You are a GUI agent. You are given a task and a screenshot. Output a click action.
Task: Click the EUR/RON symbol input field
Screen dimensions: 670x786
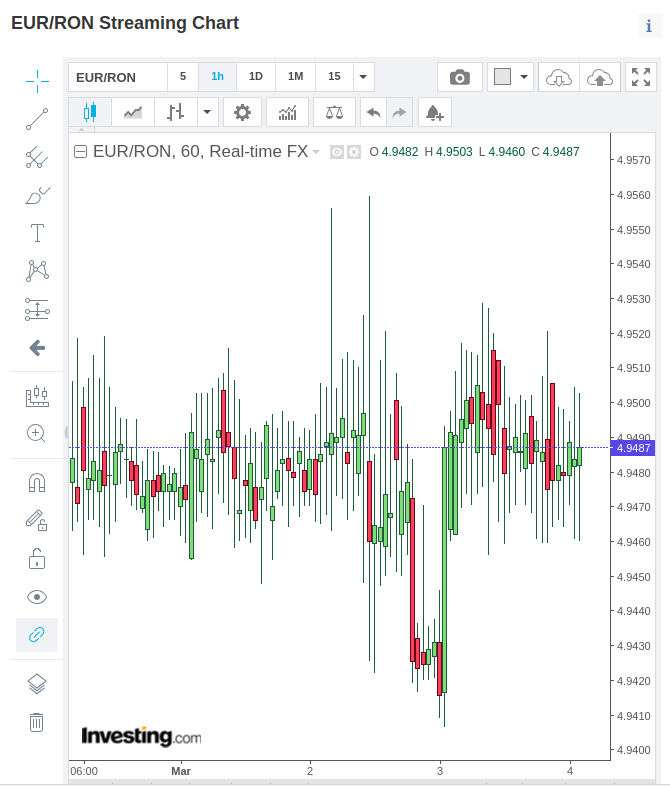pos(118,77)
